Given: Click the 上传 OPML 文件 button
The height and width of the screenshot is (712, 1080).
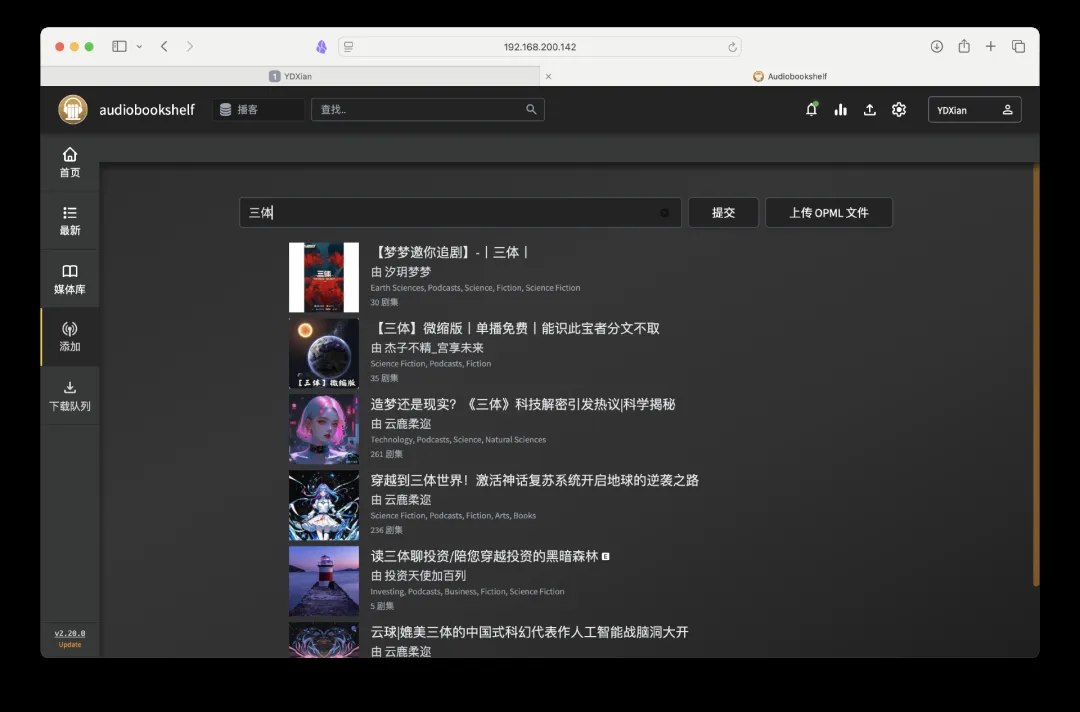Looking at the screenshot, I should 828,213.
